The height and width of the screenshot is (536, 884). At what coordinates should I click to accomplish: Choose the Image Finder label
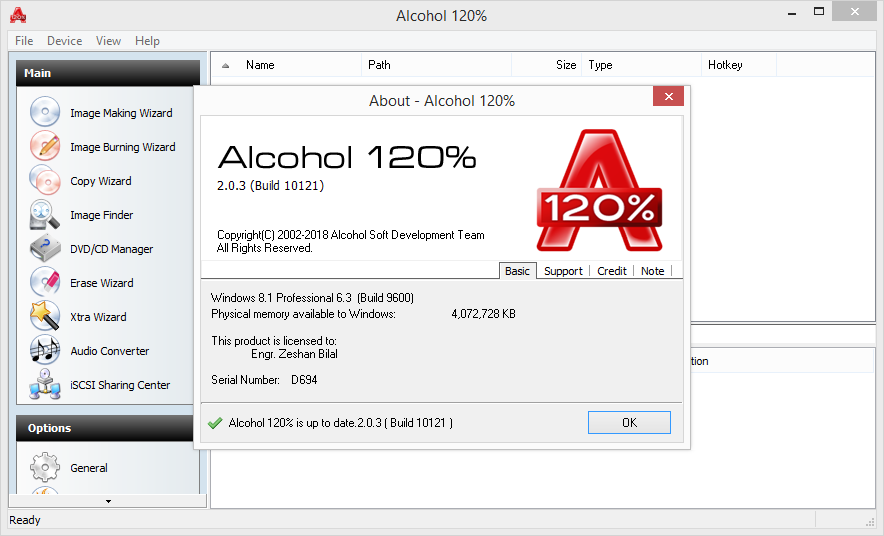pyautogui.click(x=101, y=215)
